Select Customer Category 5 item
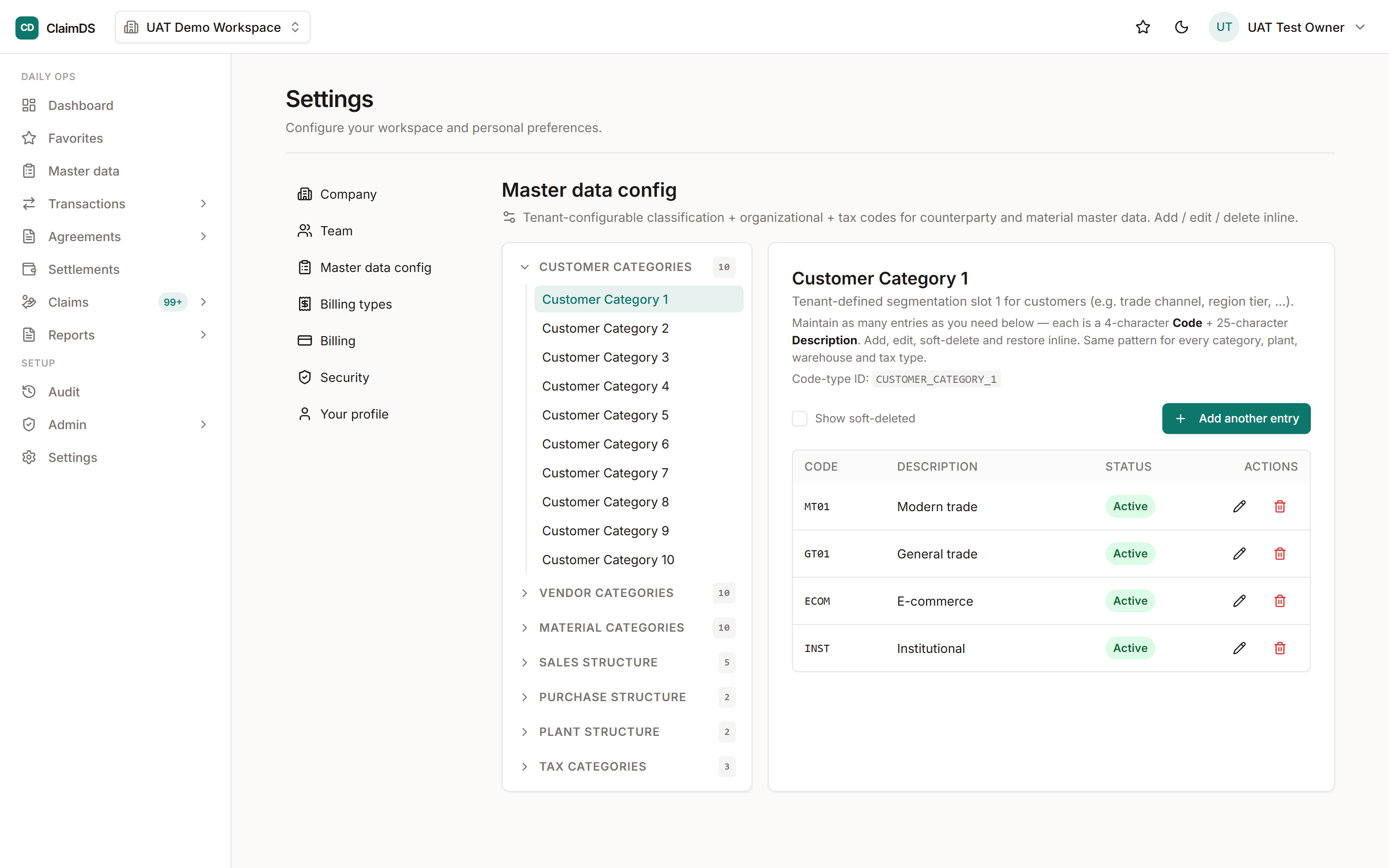Image resolution: width=1389 pixels, height=868 pixels. [x=638, y=415]
